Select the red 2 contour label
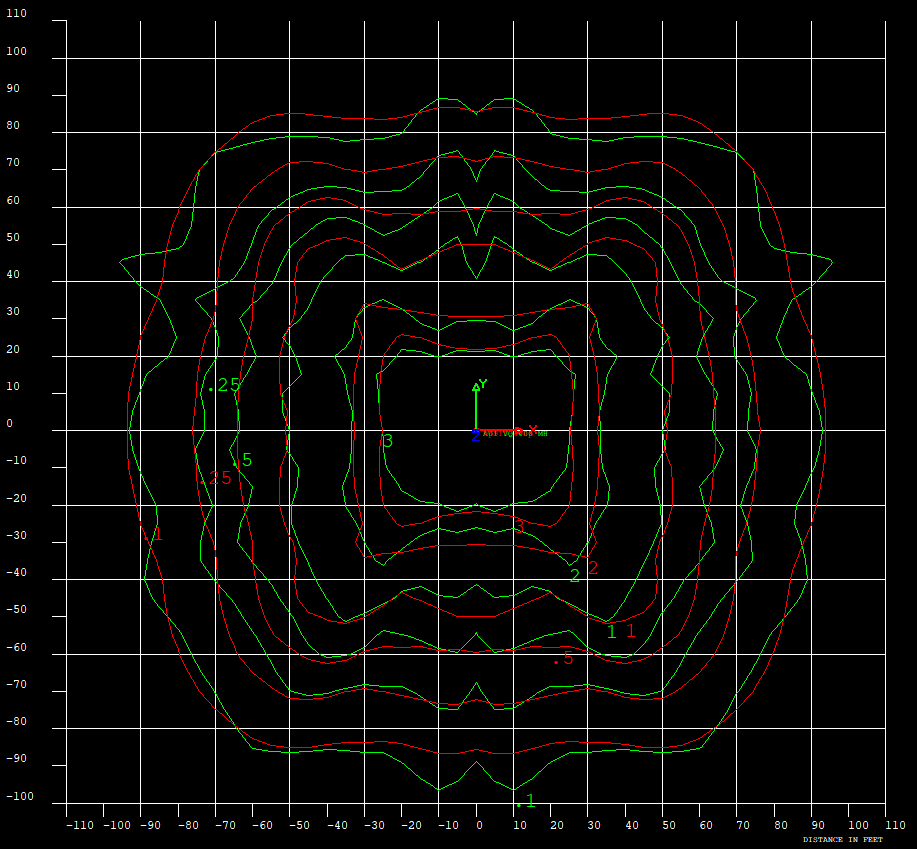This screenshot has width=917, height=849. click(593, 568)
